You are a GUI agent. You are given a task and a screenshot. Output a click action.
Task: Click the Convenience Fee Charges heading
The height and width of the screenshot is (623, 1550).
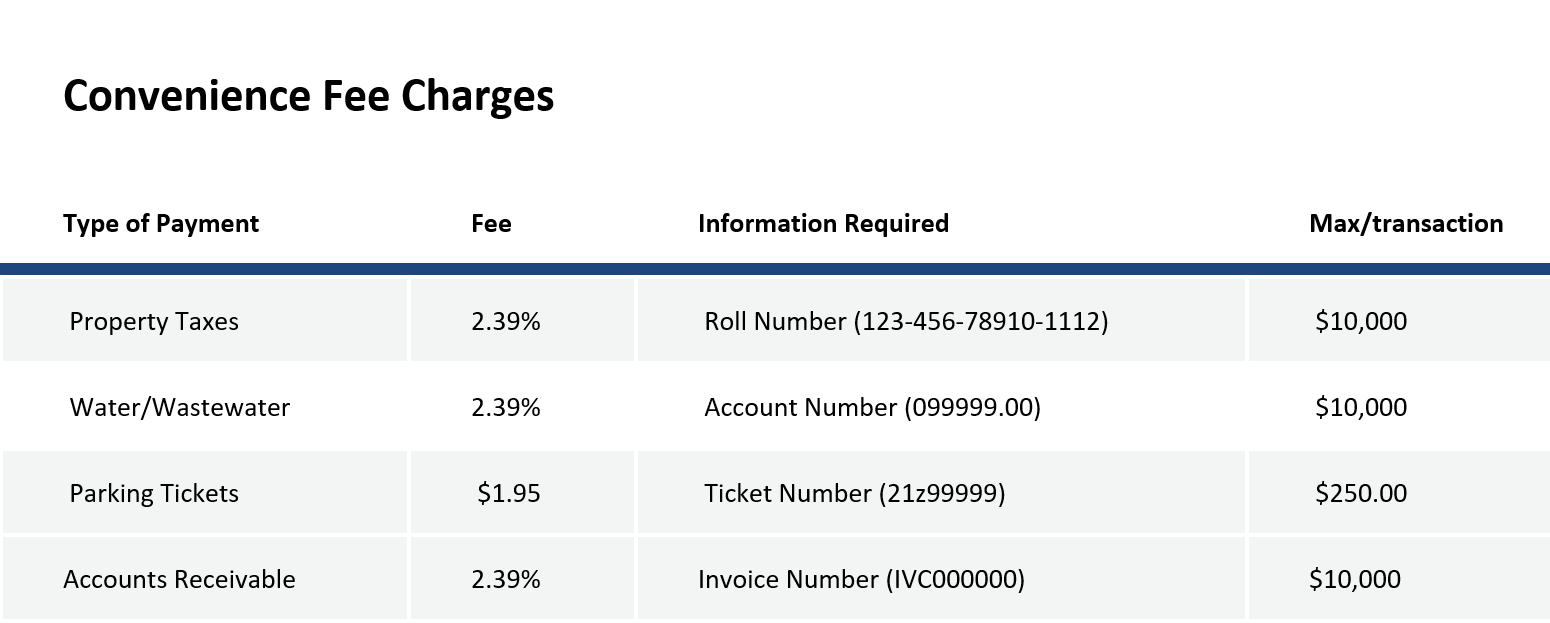pos(308,97)
